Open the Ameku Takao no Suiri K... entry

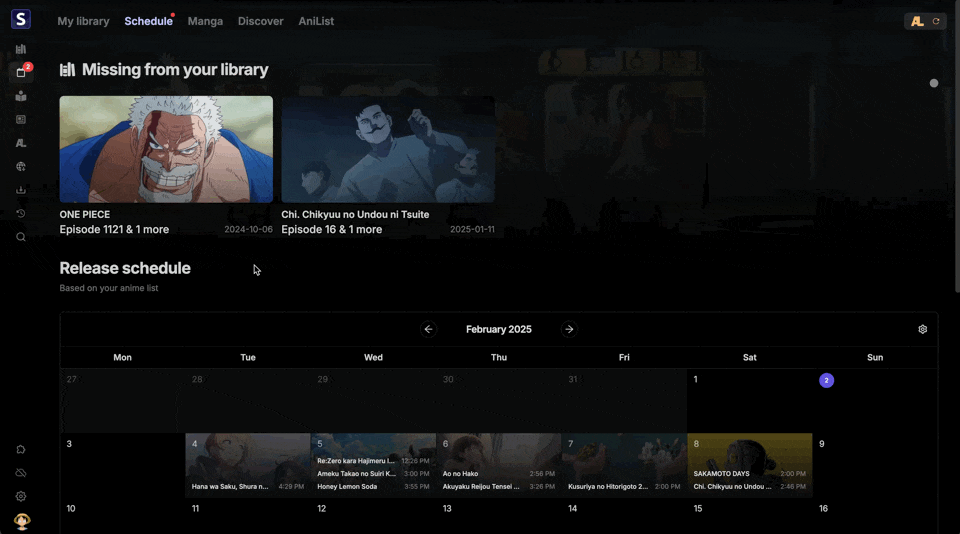[373, 474]
